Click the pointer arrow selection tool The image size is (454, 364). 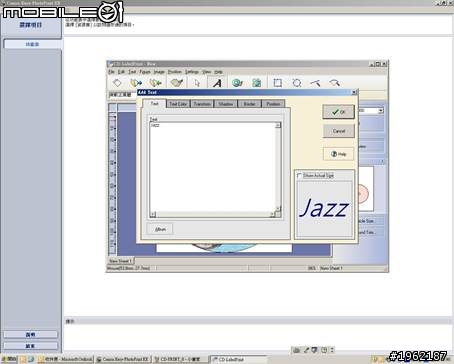point(197,83)
